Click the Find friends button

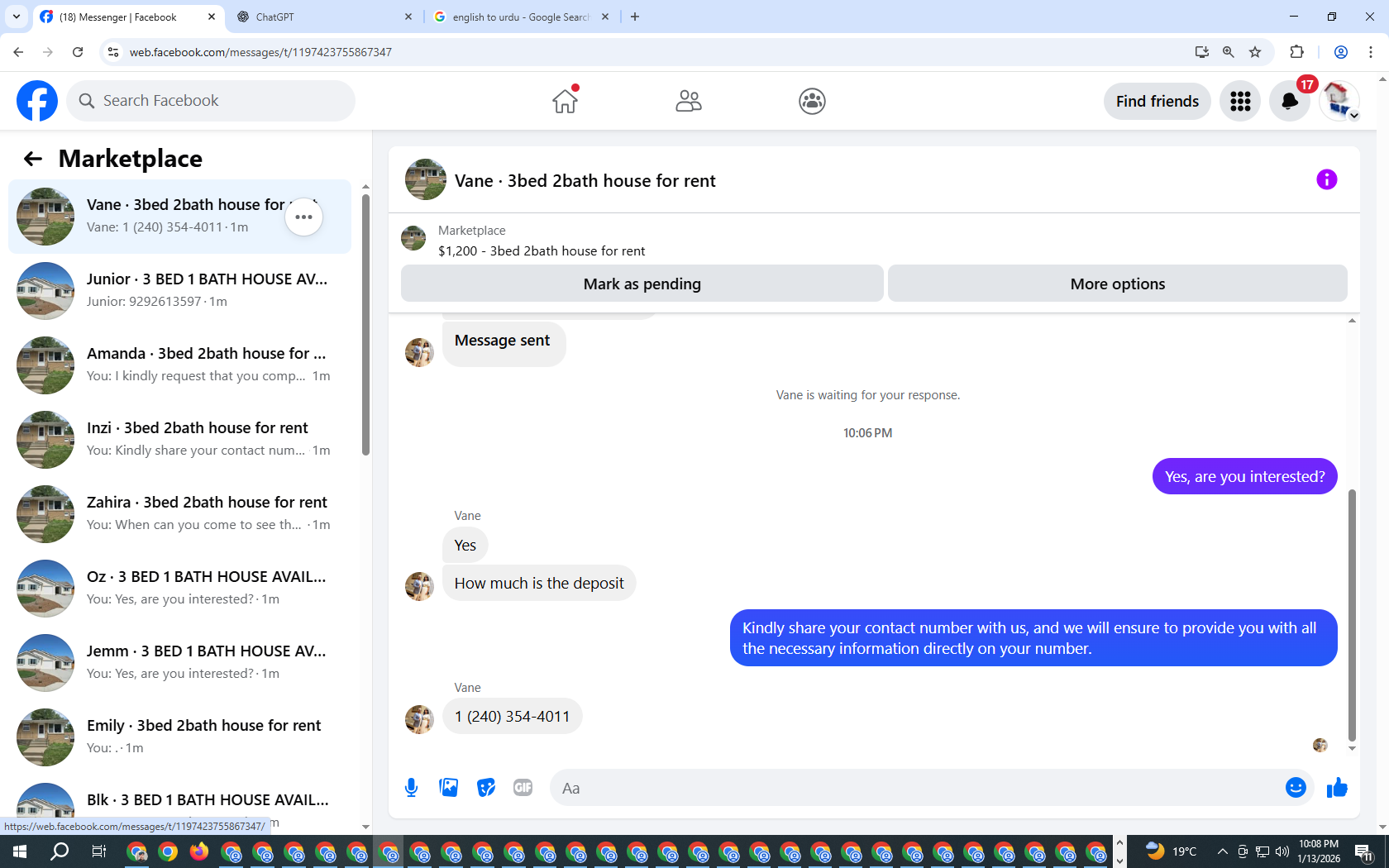1157,101
